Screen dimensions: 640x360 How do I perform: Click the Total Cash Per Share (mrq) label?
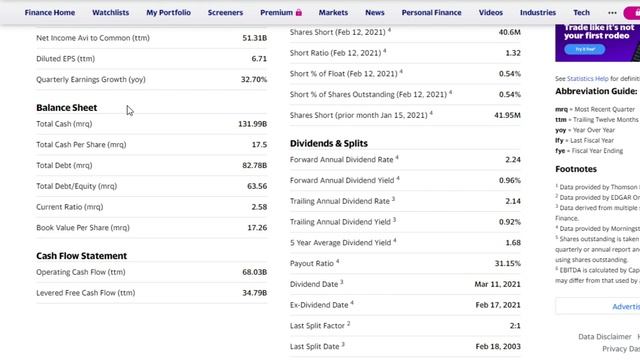[x=81, y=144]
